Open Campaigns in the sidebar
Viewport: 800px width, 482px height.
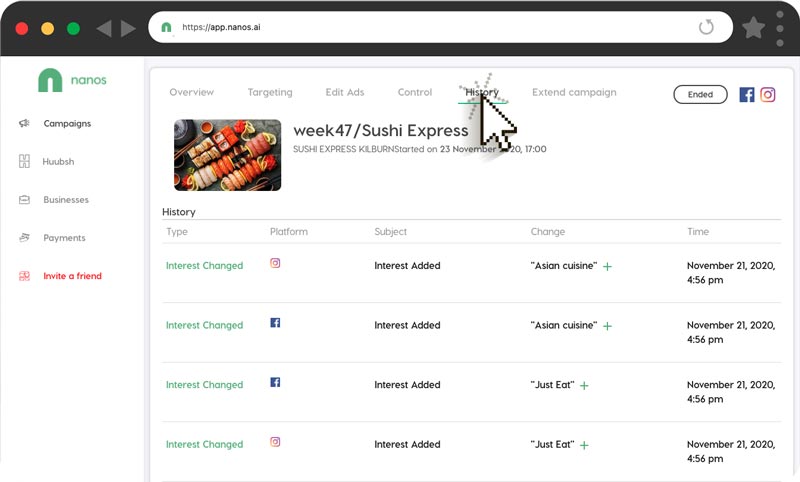click(67, 123)
